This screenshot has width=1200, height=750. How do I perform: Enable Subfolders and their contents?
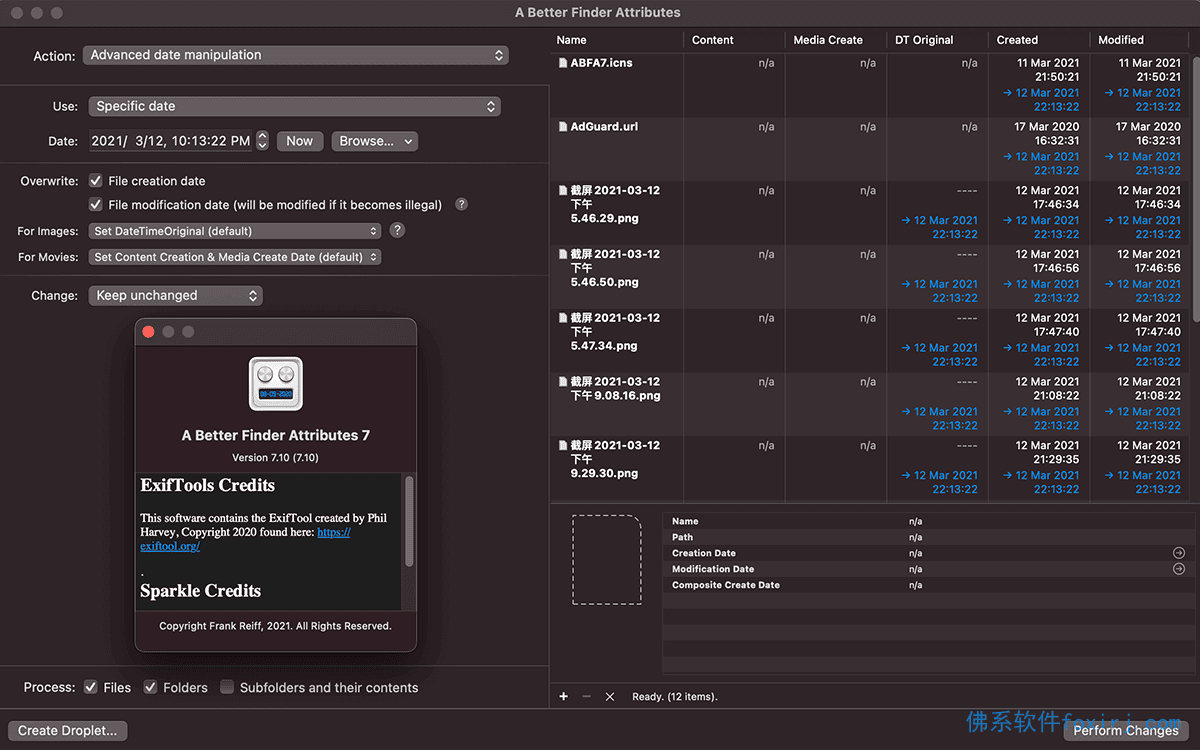227,687
